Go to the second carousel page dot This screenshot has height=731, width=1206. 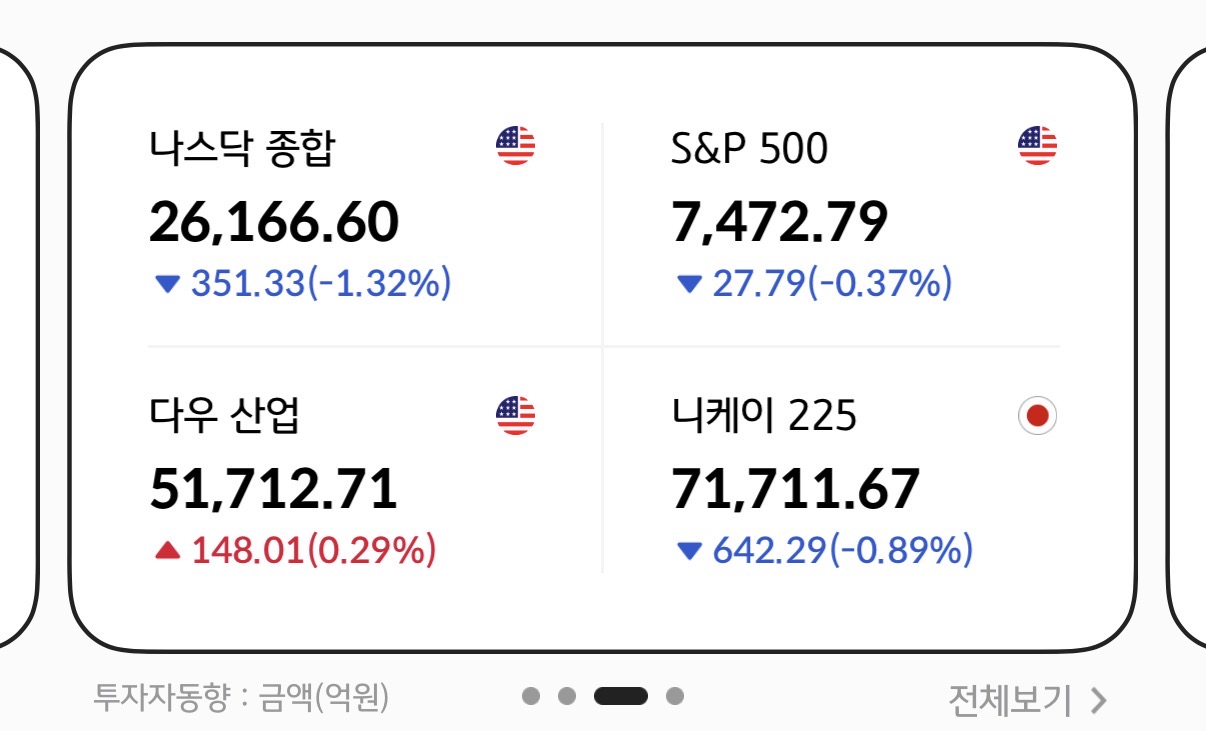[x=567, y=696]
